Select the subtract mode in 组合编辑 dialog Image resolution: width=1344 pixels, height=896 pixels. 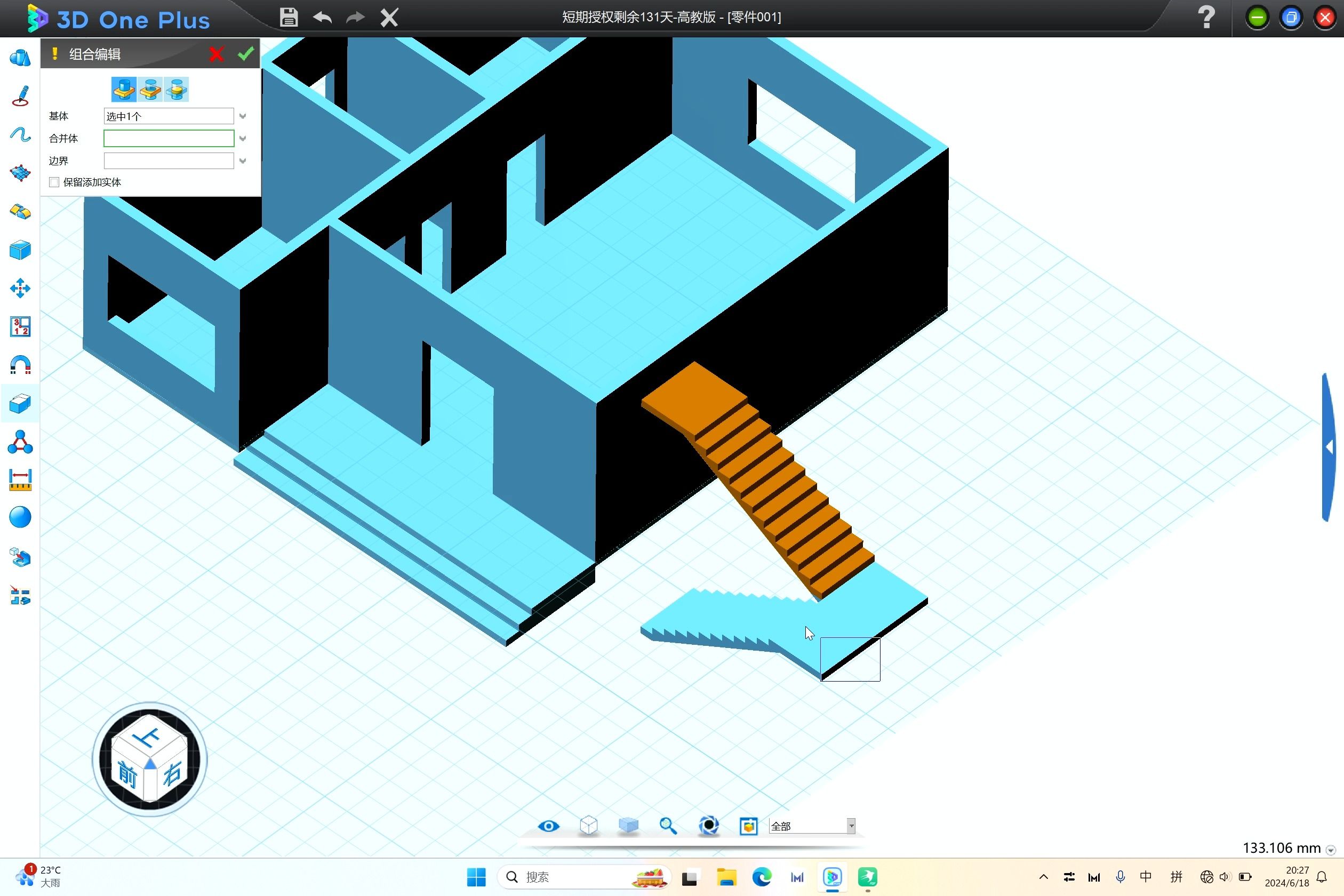click(150, 89)
